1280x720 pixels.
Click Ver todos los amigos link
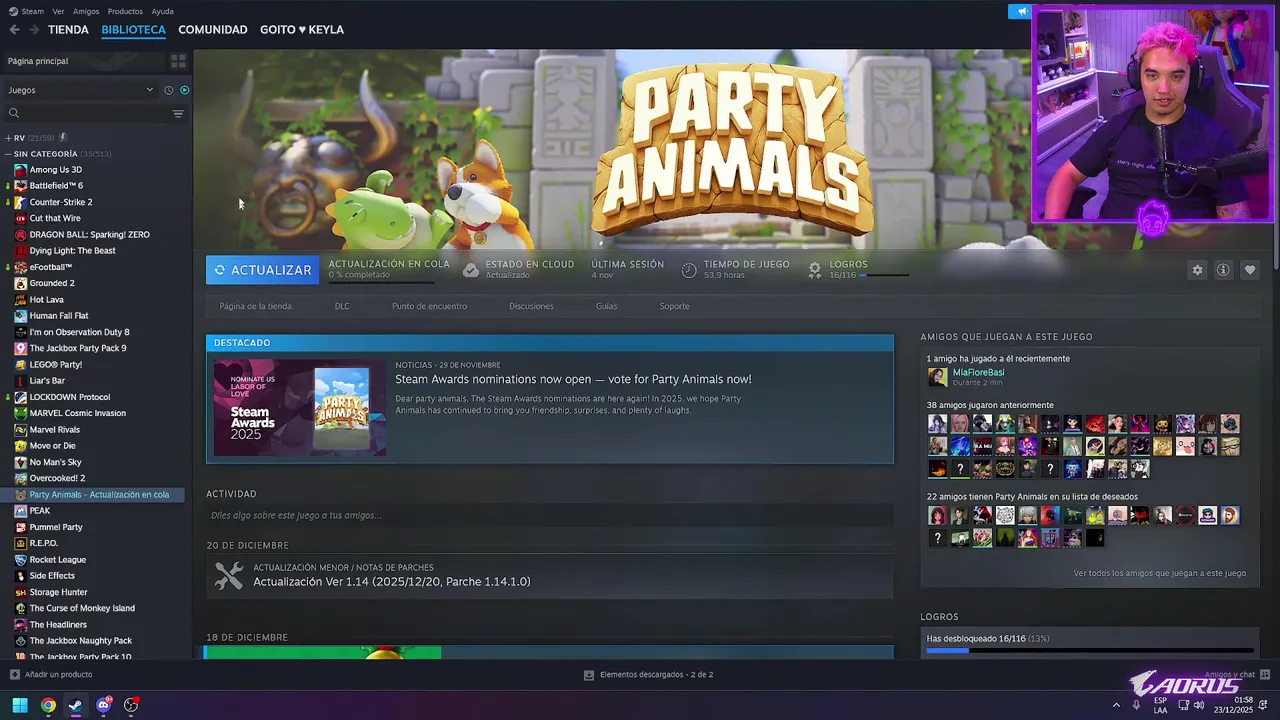tap(1159, 573)
